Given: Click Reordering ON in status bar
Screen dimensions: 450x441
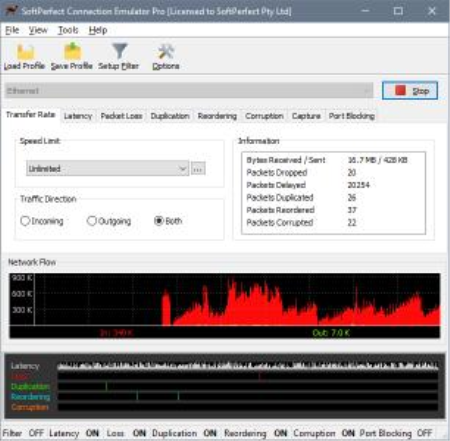Looking at the screenshot, I should click(256, 433).
